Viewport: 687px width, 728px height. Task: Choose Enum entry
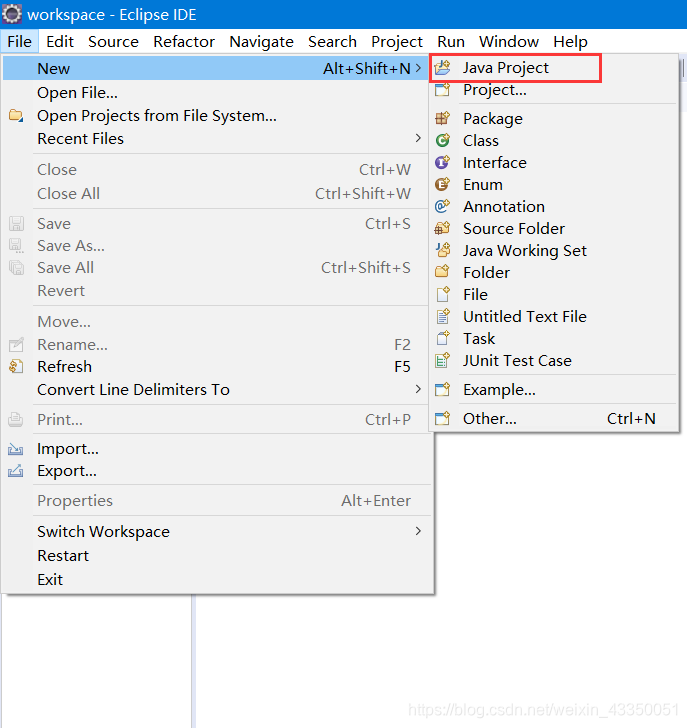(x=553, y=184)
